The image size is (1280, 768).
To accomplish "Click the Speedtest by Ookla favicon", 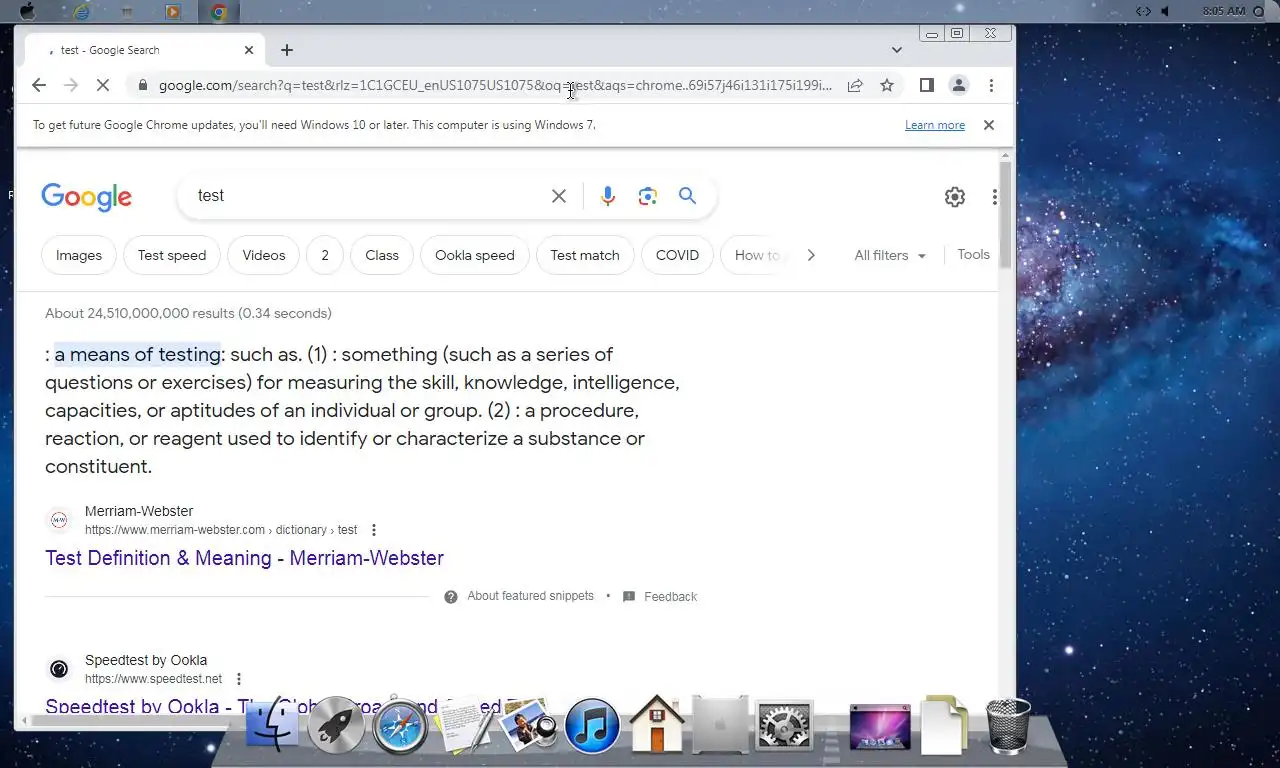I will pos(59,669).
